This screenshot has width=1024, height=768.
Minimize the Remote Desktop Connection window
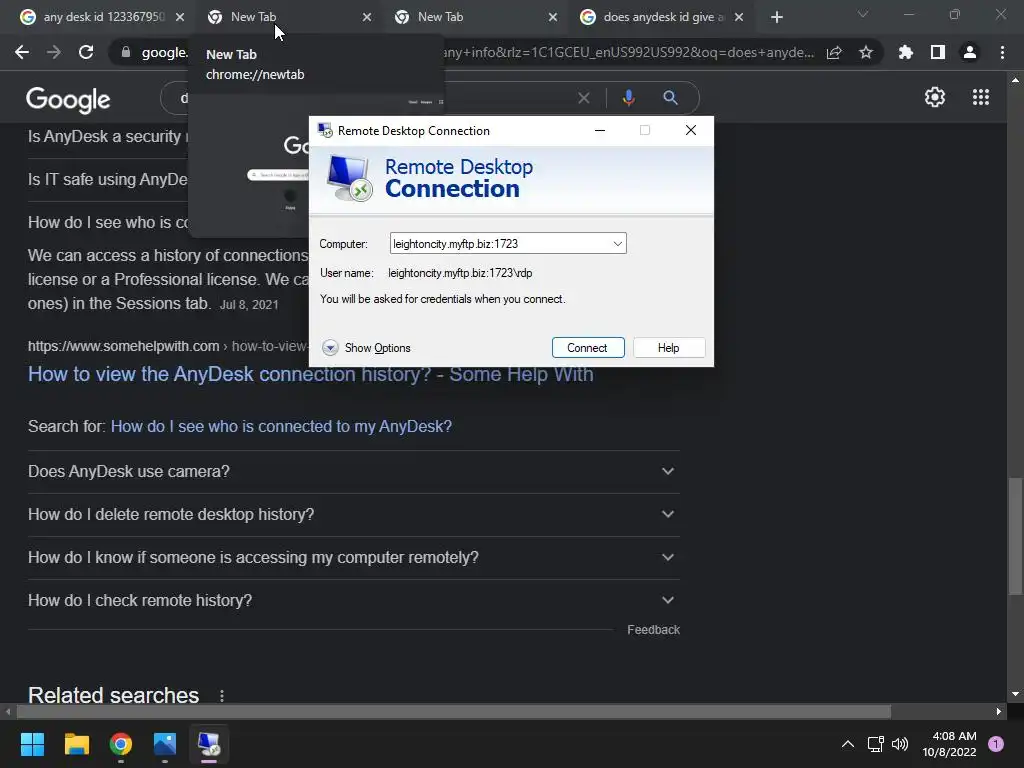[600, 130]
